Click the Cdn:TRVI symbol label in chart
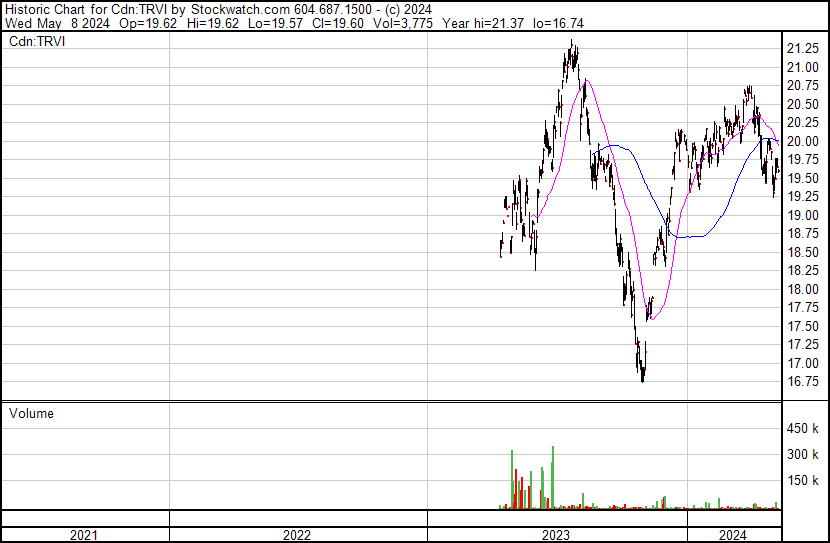The width and height of the screenshot is (830, 543). (x=37, y=41)
